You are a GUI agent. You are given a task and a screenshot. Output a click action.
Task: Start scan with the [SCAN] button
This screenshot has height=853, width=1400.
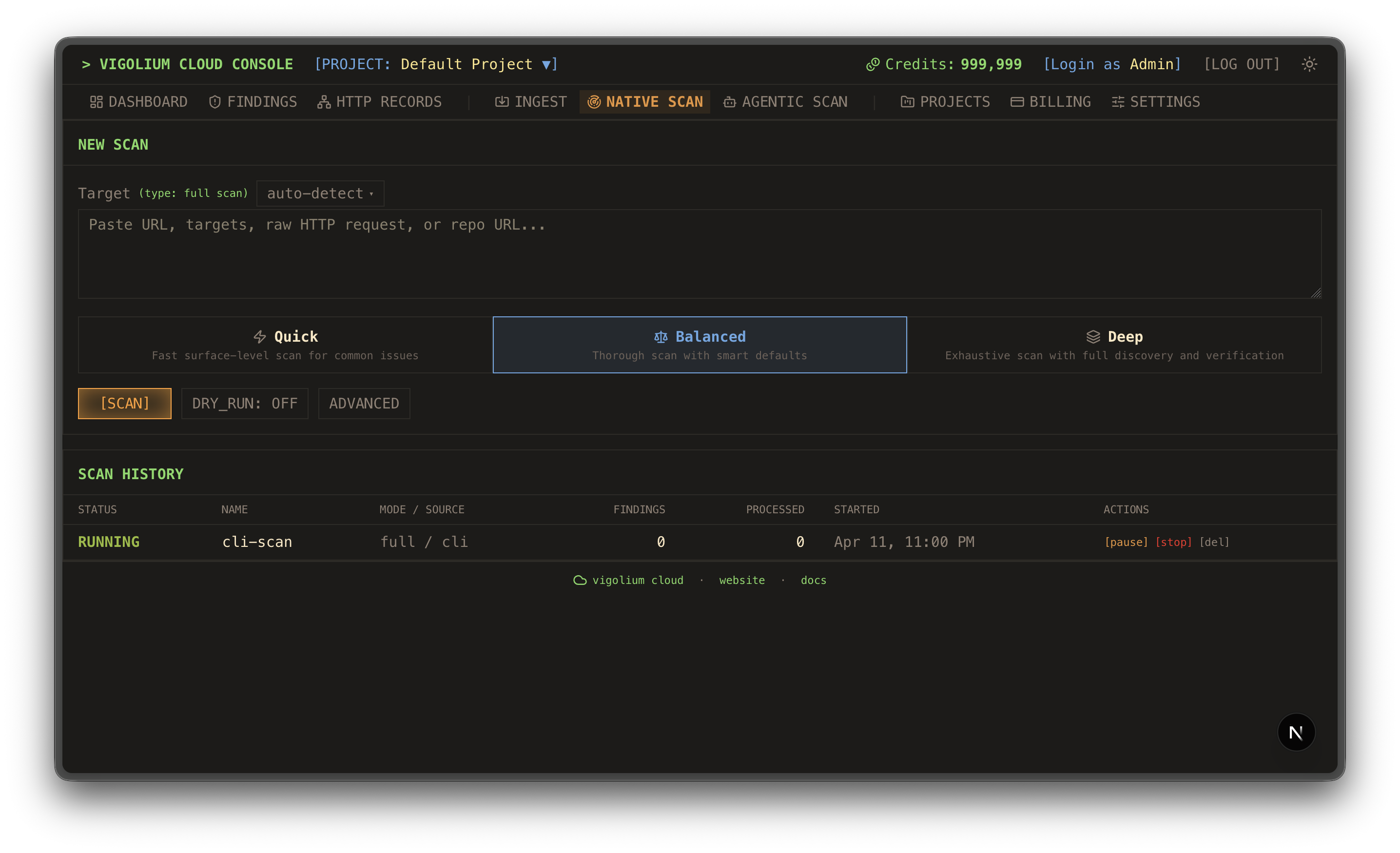point(124,404)
